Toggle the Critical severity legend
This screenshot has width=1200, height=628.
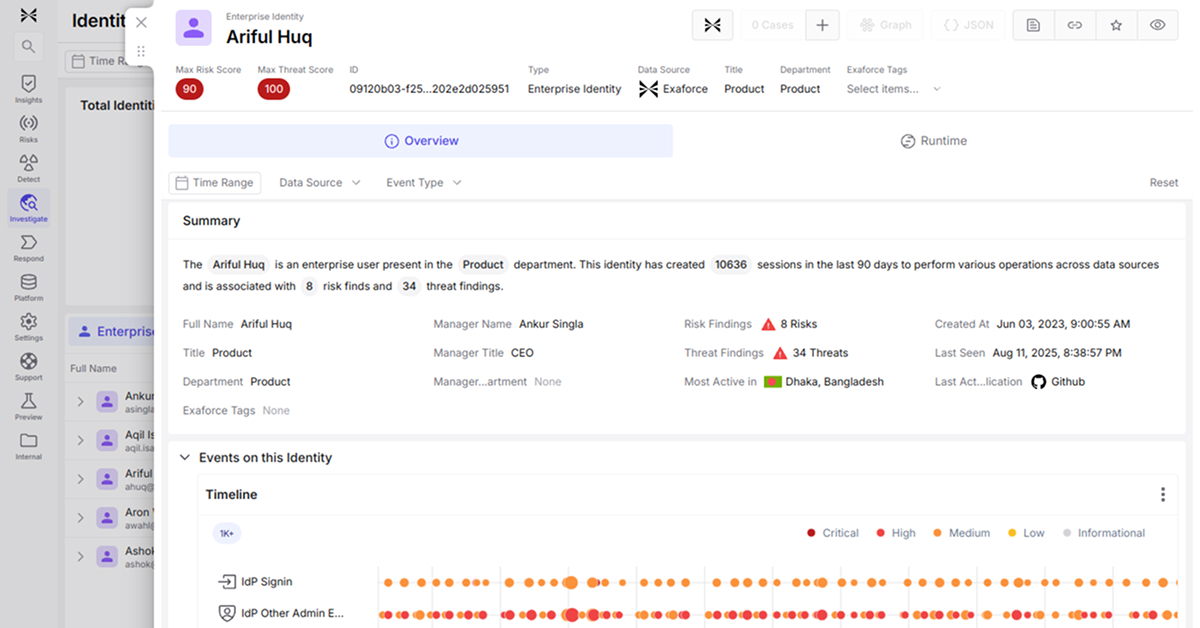(832, 533)
